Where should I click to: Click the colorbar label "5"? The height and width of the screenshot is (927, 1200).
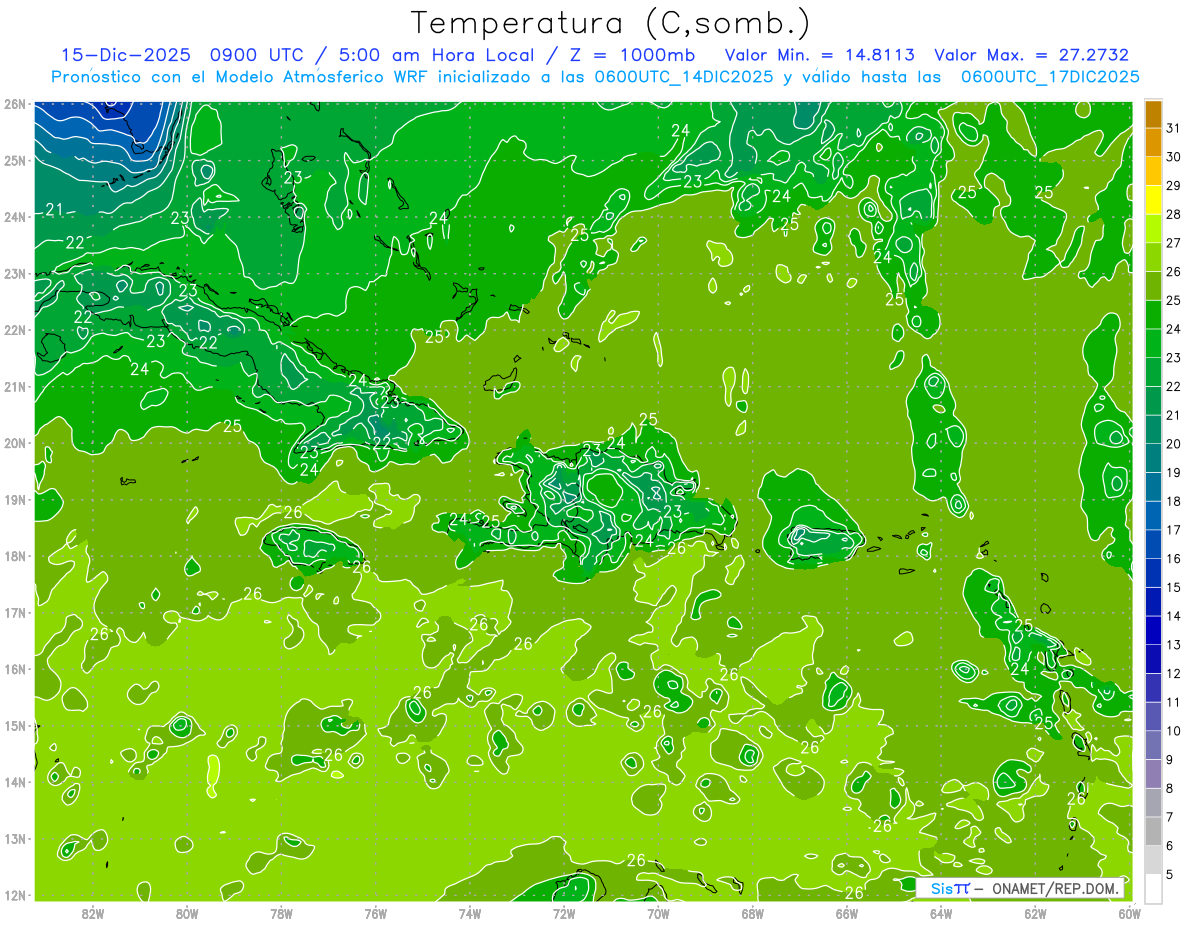1170,874
